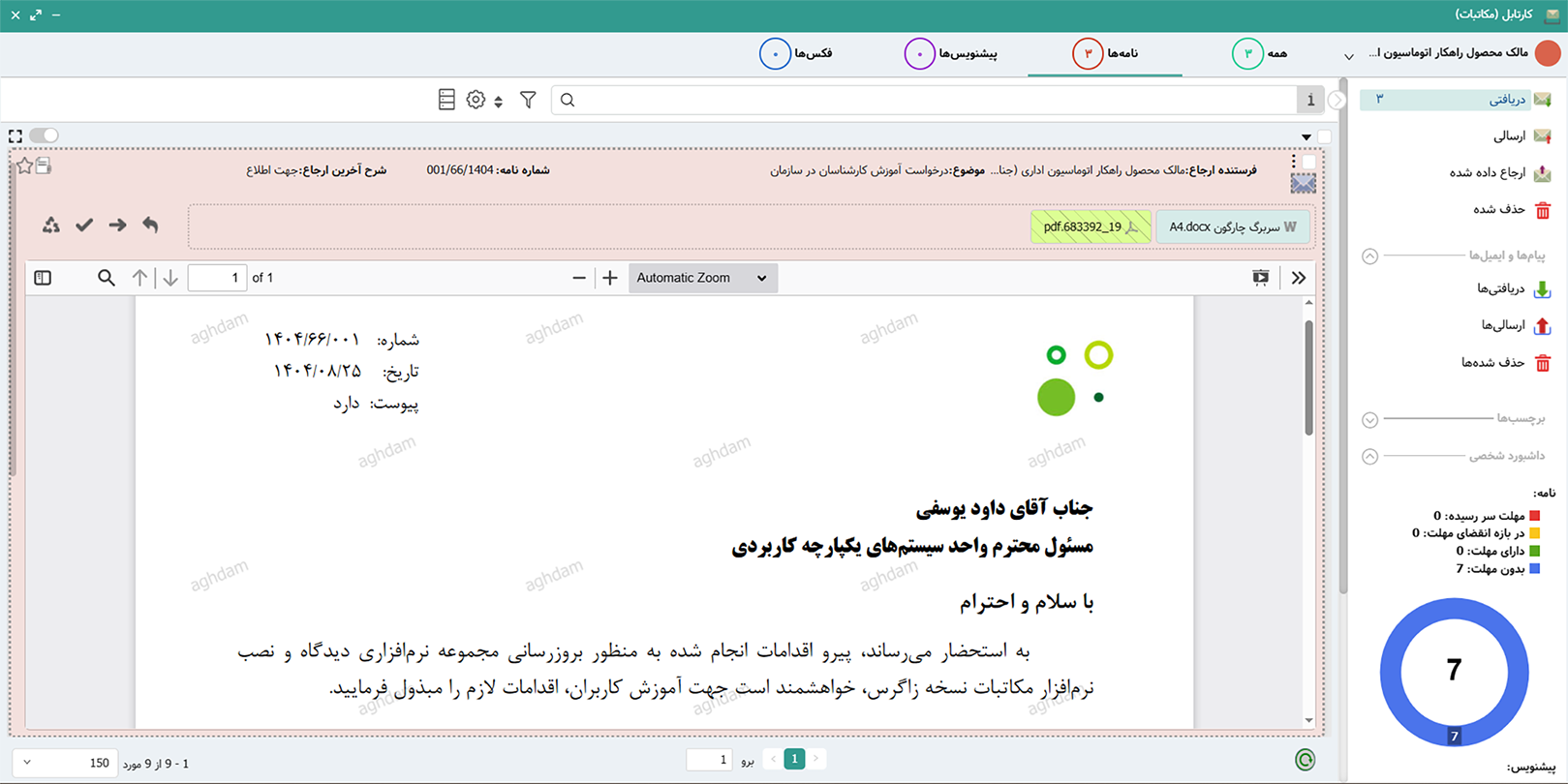Switch to the پیش‌نویس‌ها tab
This screenshot has width=1568, height=784.
tap(952, 53)
